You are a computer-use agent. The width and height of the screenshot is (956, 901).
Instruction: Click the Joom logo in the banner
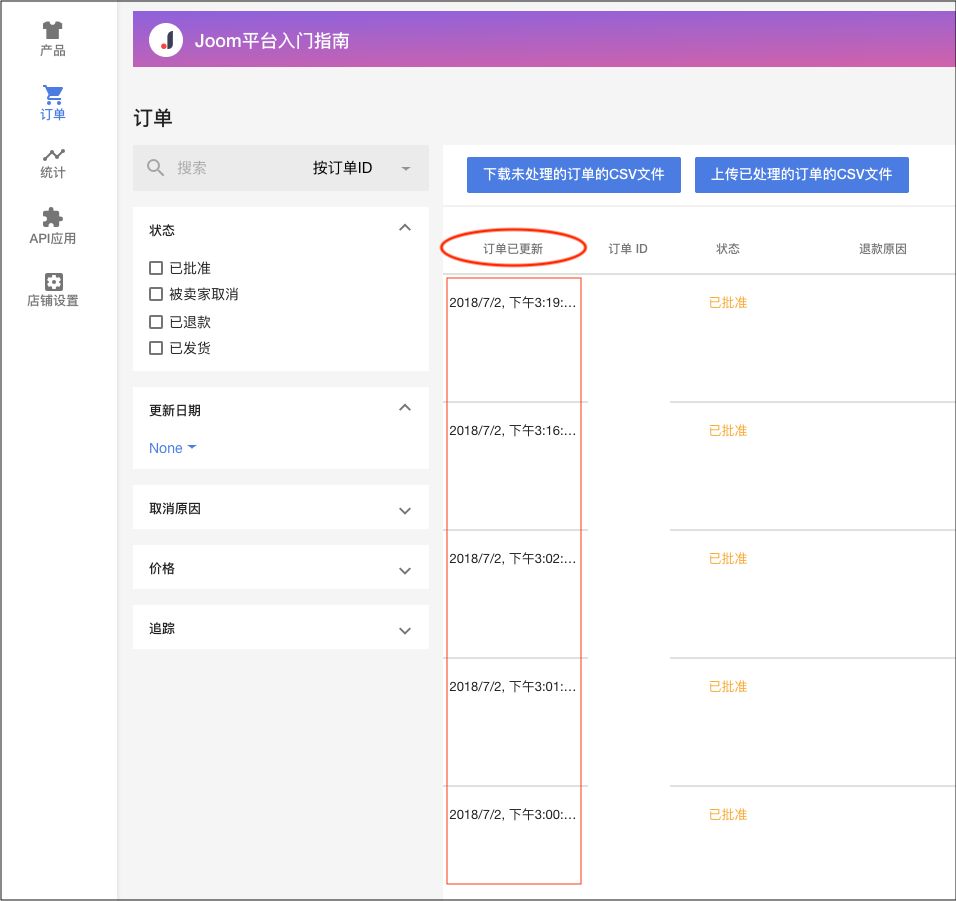tap(166, 40)
